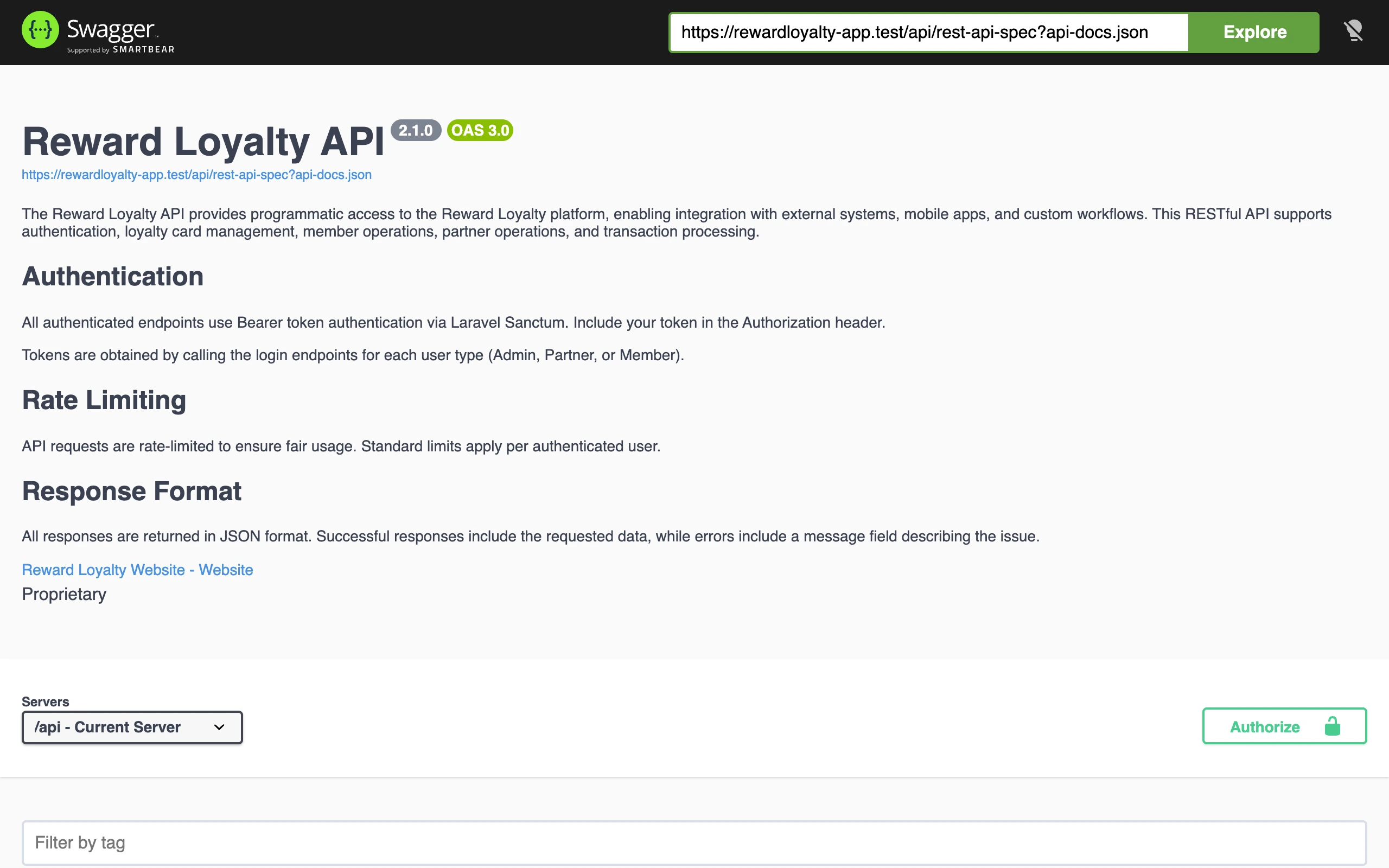Viewport: 1389px width, 868px height.
Task: Click the API description paragraph
Action: point(677,223)
